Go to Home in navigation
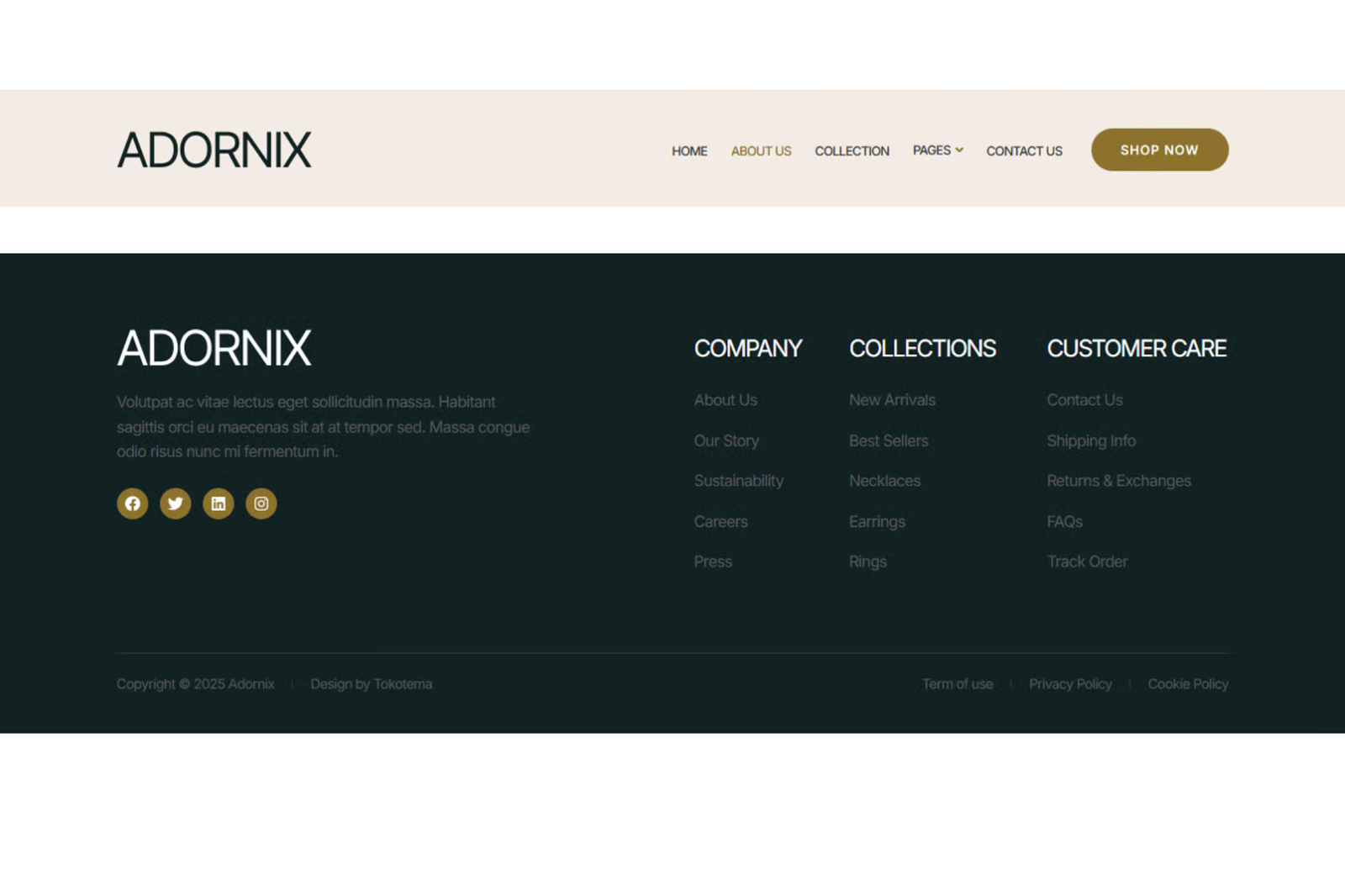 (x=689, y=151)
